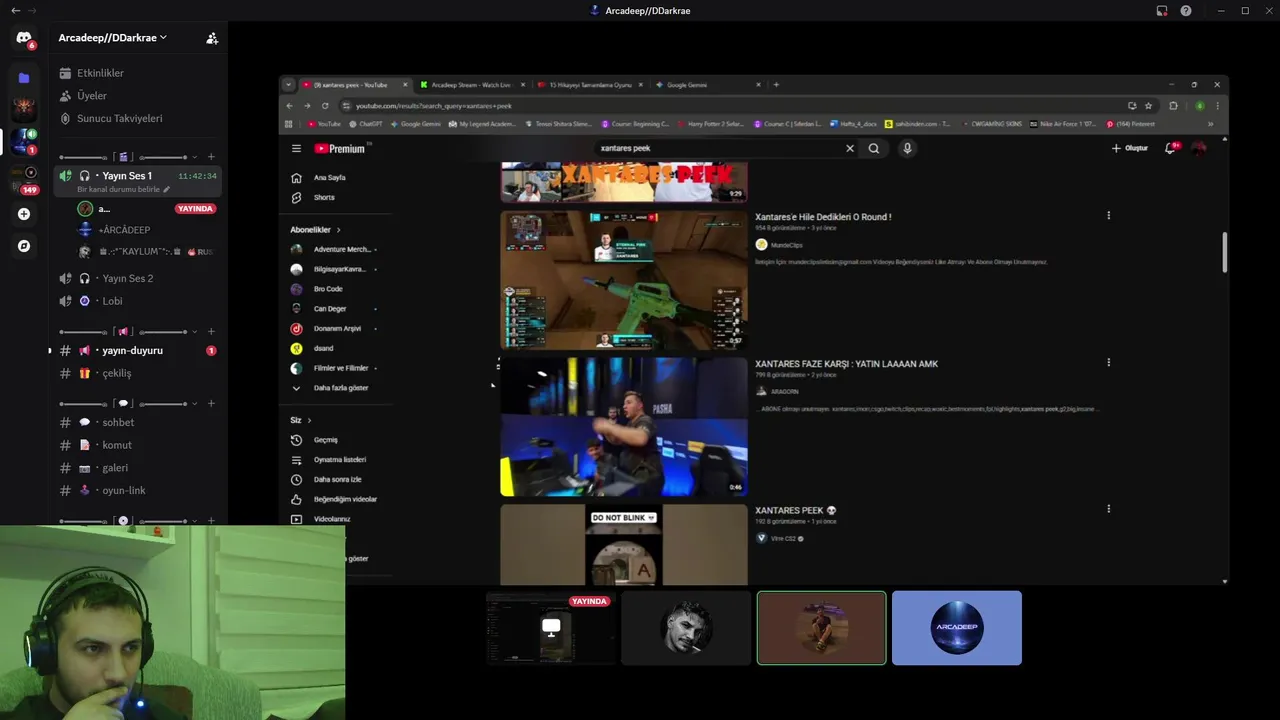
Task: Click 'Bir kanal durumu belirle' channel status text
Action: (x=118, y=189)
